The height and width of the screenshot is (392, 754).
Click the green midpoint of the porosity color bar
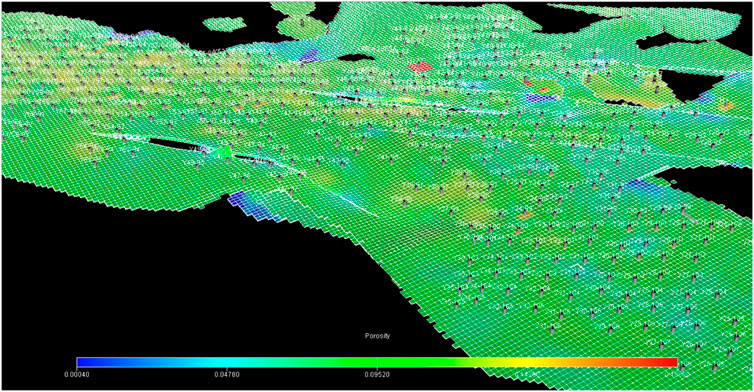tap(377, 362)
